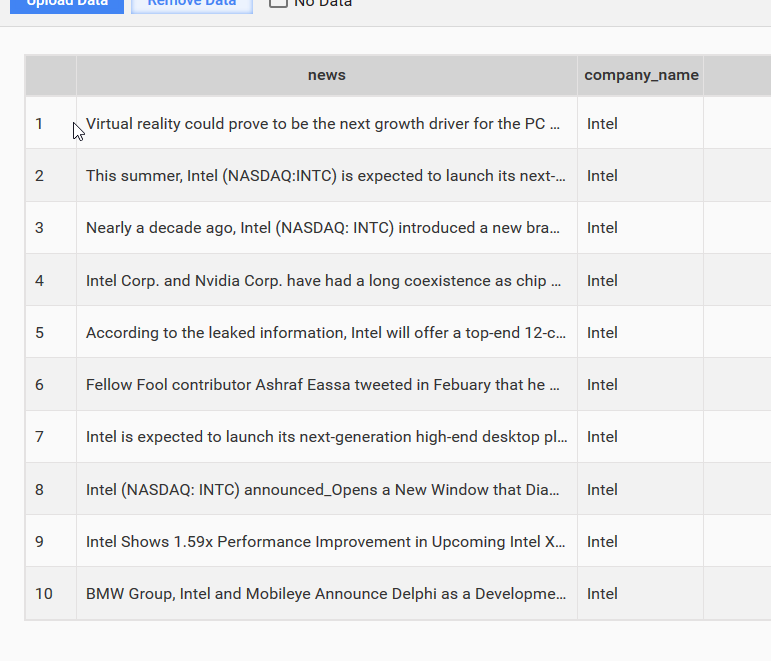Click the Intel company cell in row 10

(641, 594)
